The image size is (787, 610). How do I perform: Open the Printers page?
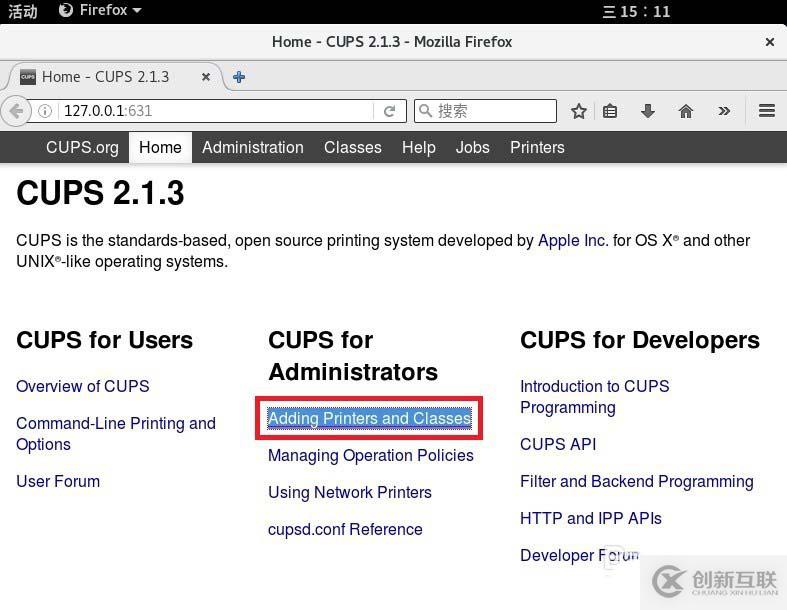[537, 148]
